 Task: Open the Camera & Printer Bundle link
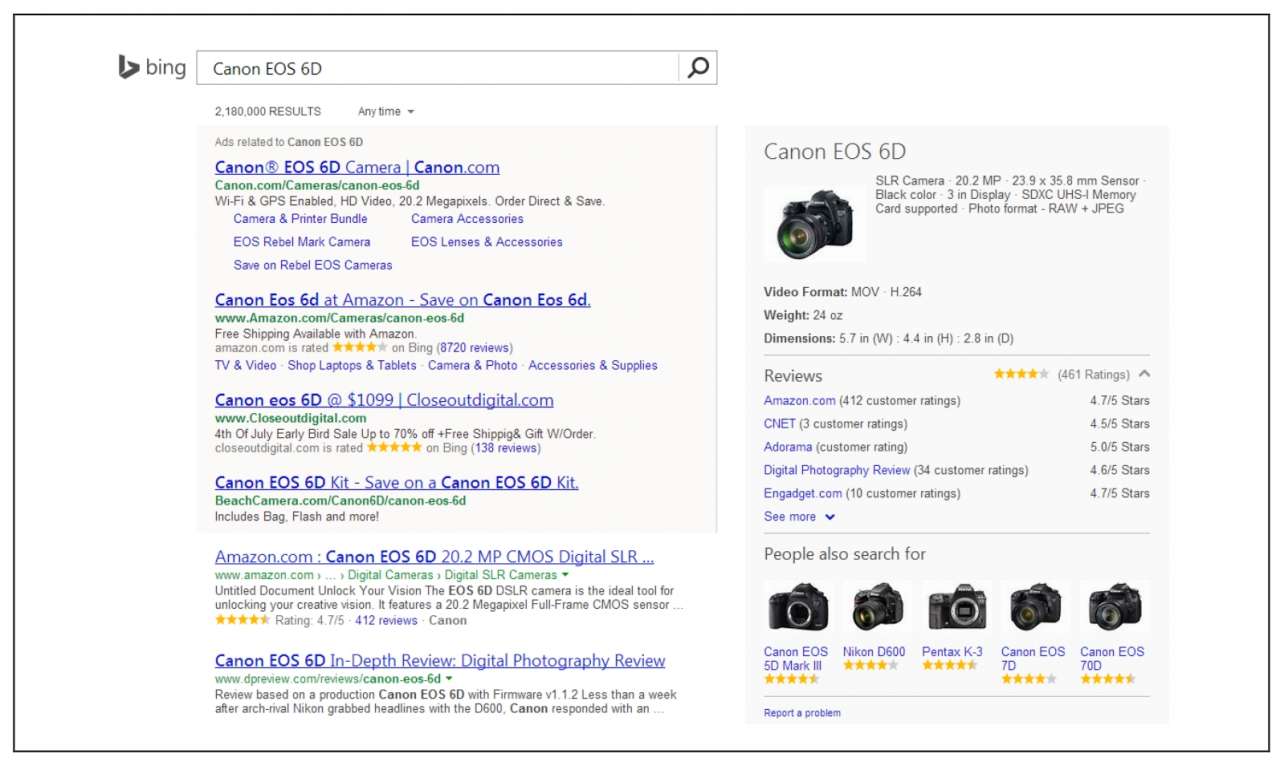[300, 219]
